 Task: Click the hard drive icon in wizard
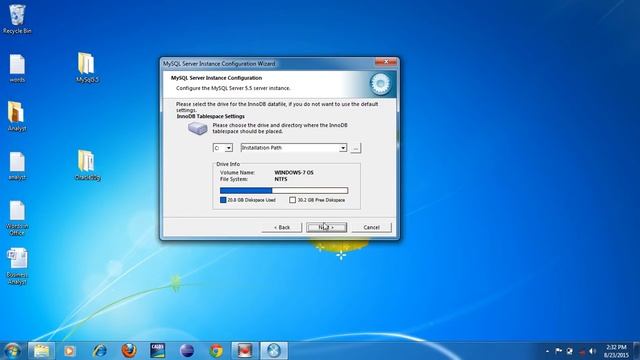[198, 128]
